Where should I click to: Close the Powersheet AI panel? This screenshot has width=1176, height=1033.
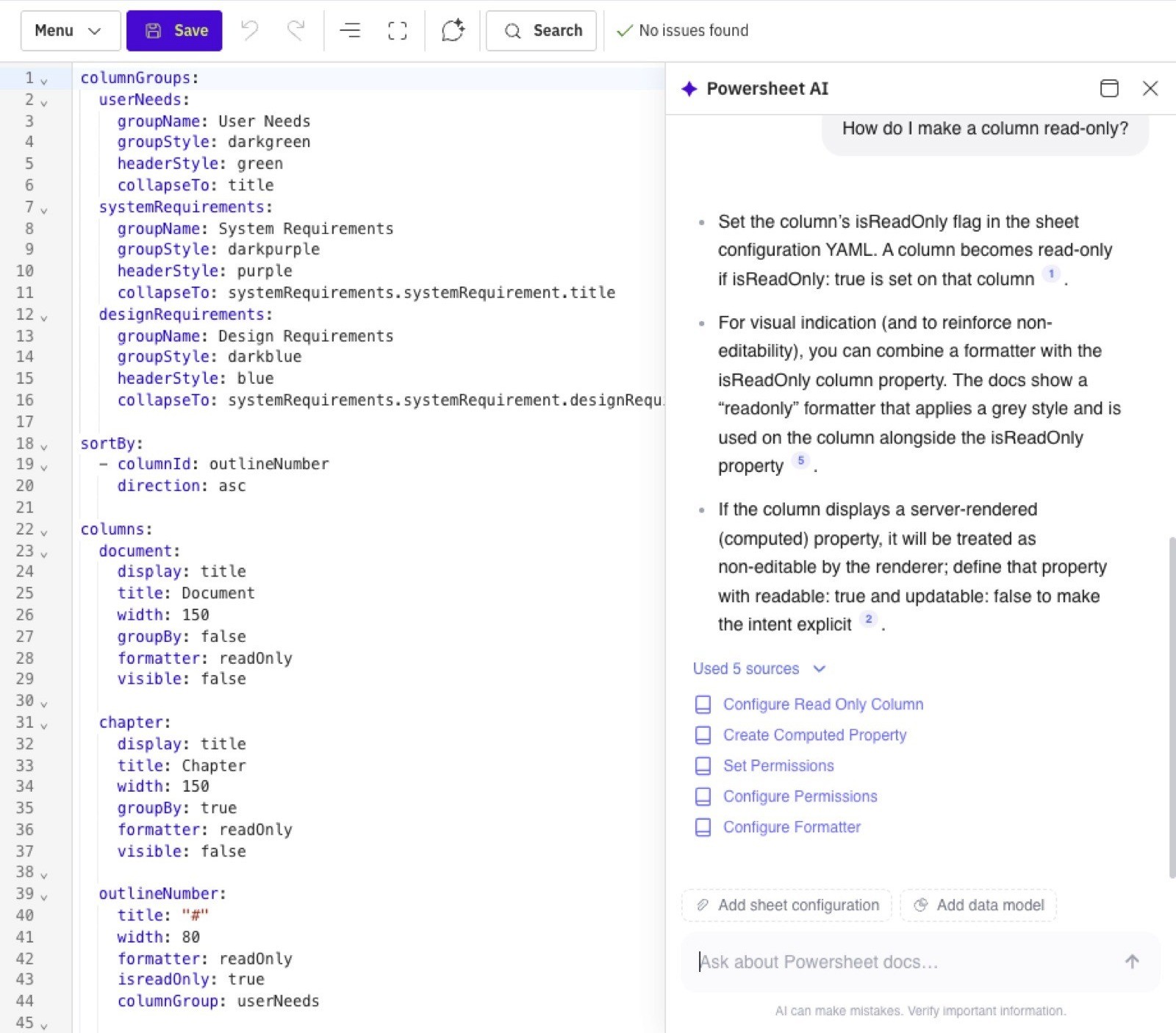1150,88
